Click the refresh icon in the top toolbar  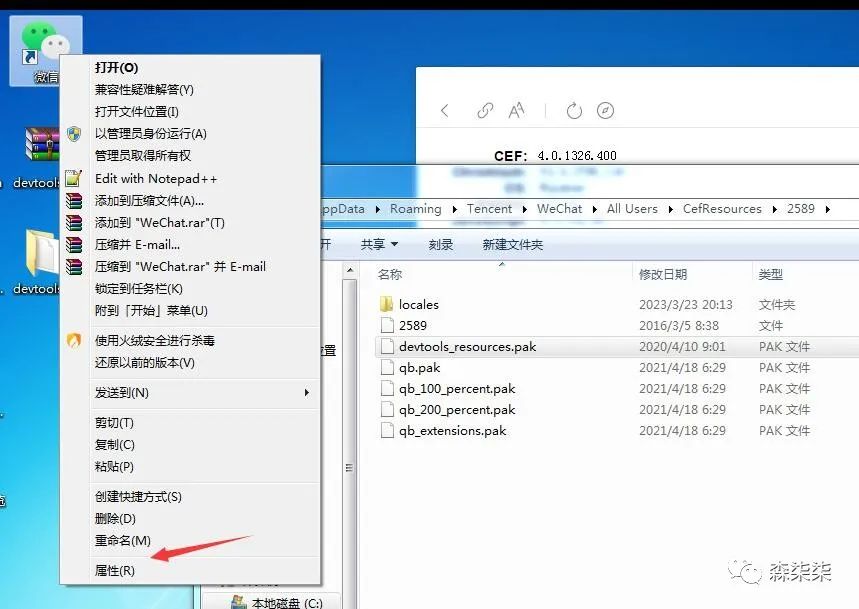(571, 112)
